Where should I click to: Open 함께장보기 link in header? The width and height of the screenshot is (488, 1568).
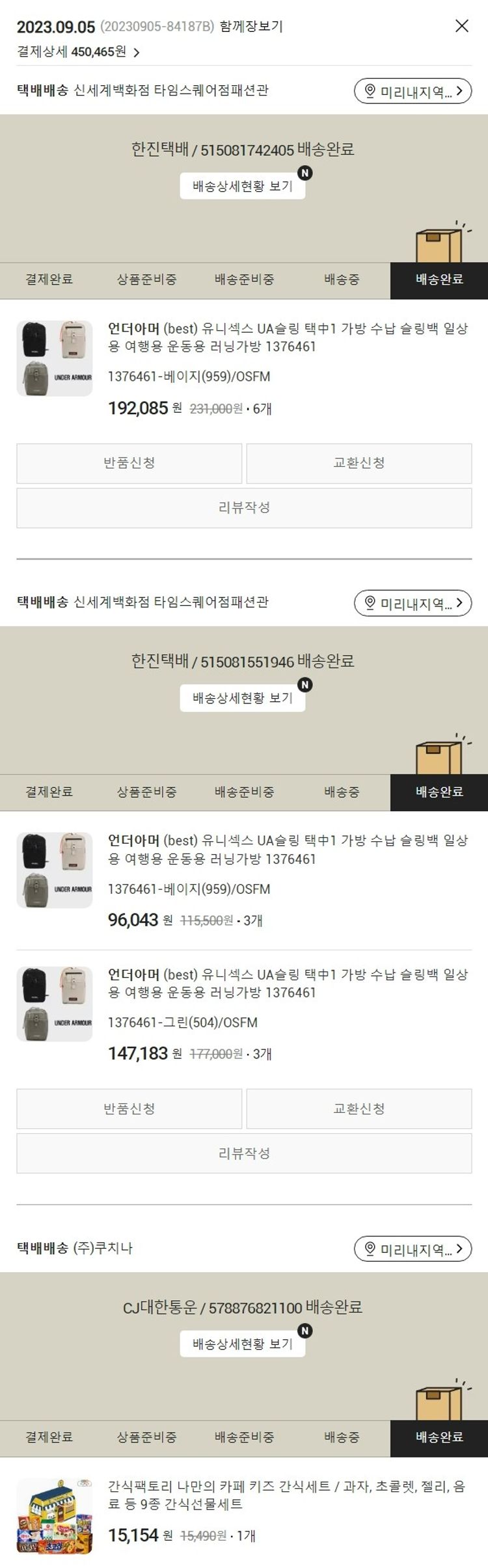pyautogui.click(x=251, y=27)
